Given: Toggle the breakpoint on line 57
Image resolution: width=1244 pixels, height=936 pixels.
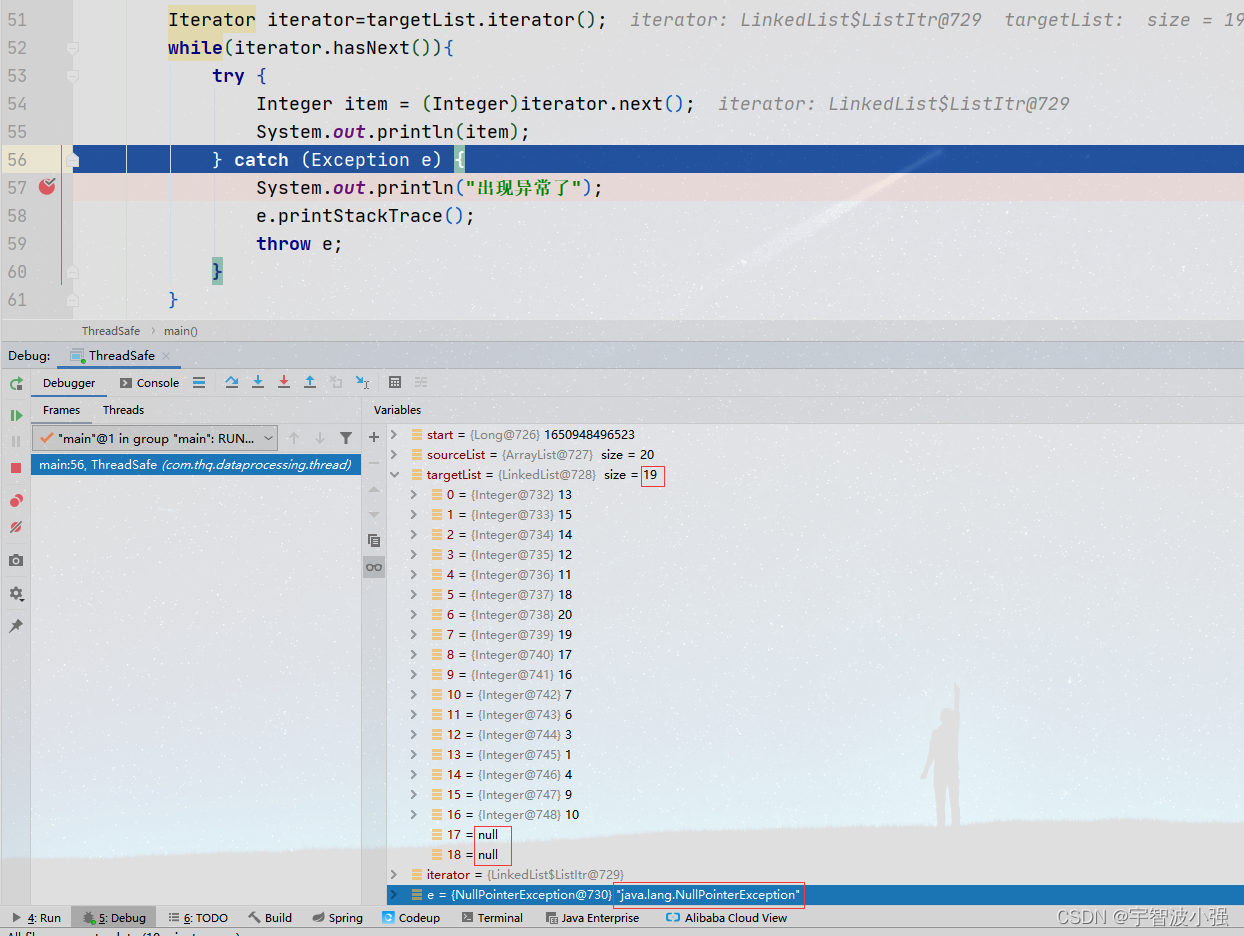Looking at the screenshot, I should tap(47, 187).
